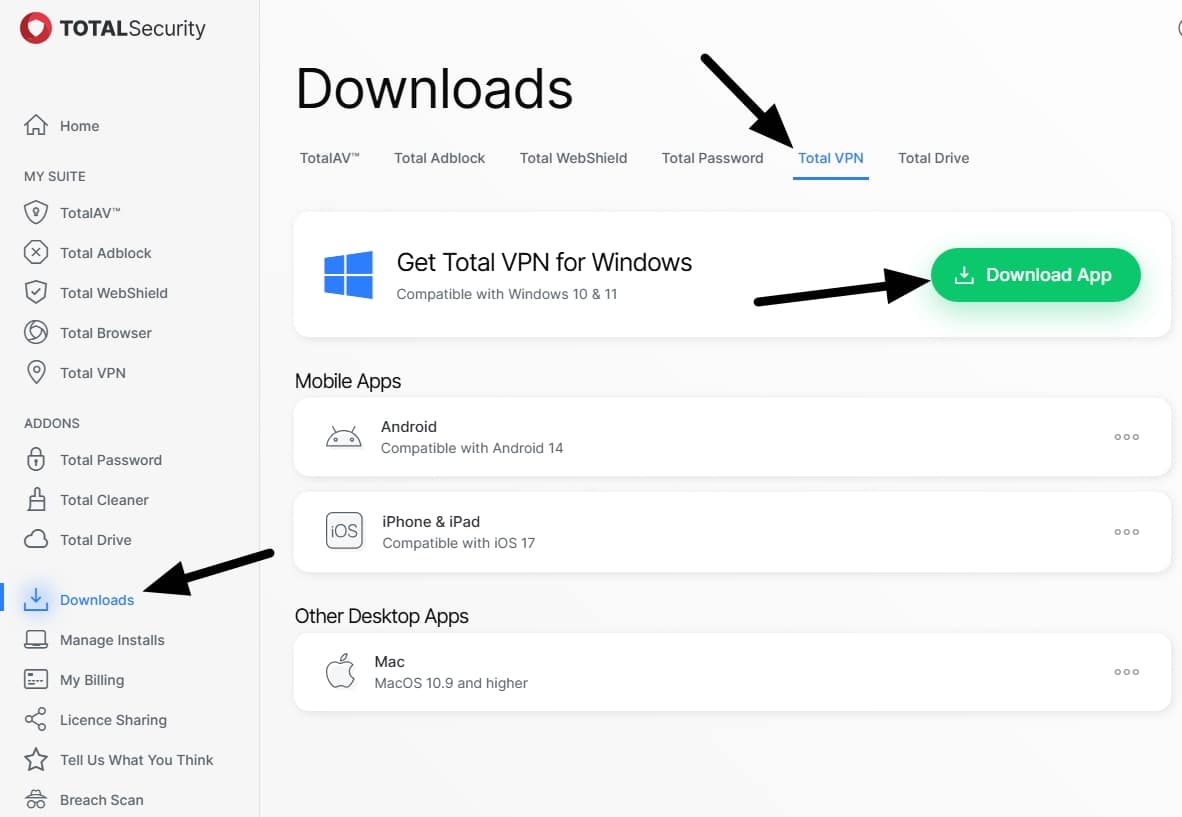Image resolution: width=1182 pixels, height=817 pixels.
Task: Click 'MacOS 10.9 and higher' text
Action: tap(451, 683)
